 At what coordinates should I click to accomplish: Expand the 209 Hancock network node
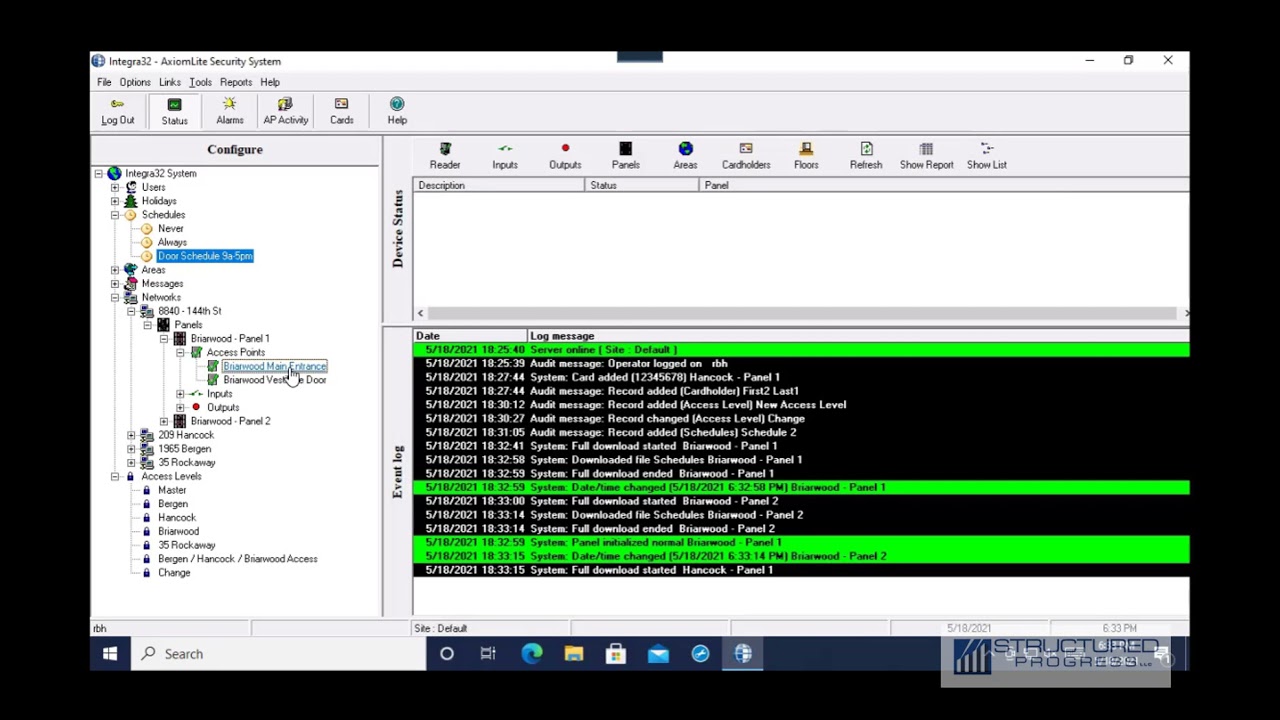(x=131, y=435)
